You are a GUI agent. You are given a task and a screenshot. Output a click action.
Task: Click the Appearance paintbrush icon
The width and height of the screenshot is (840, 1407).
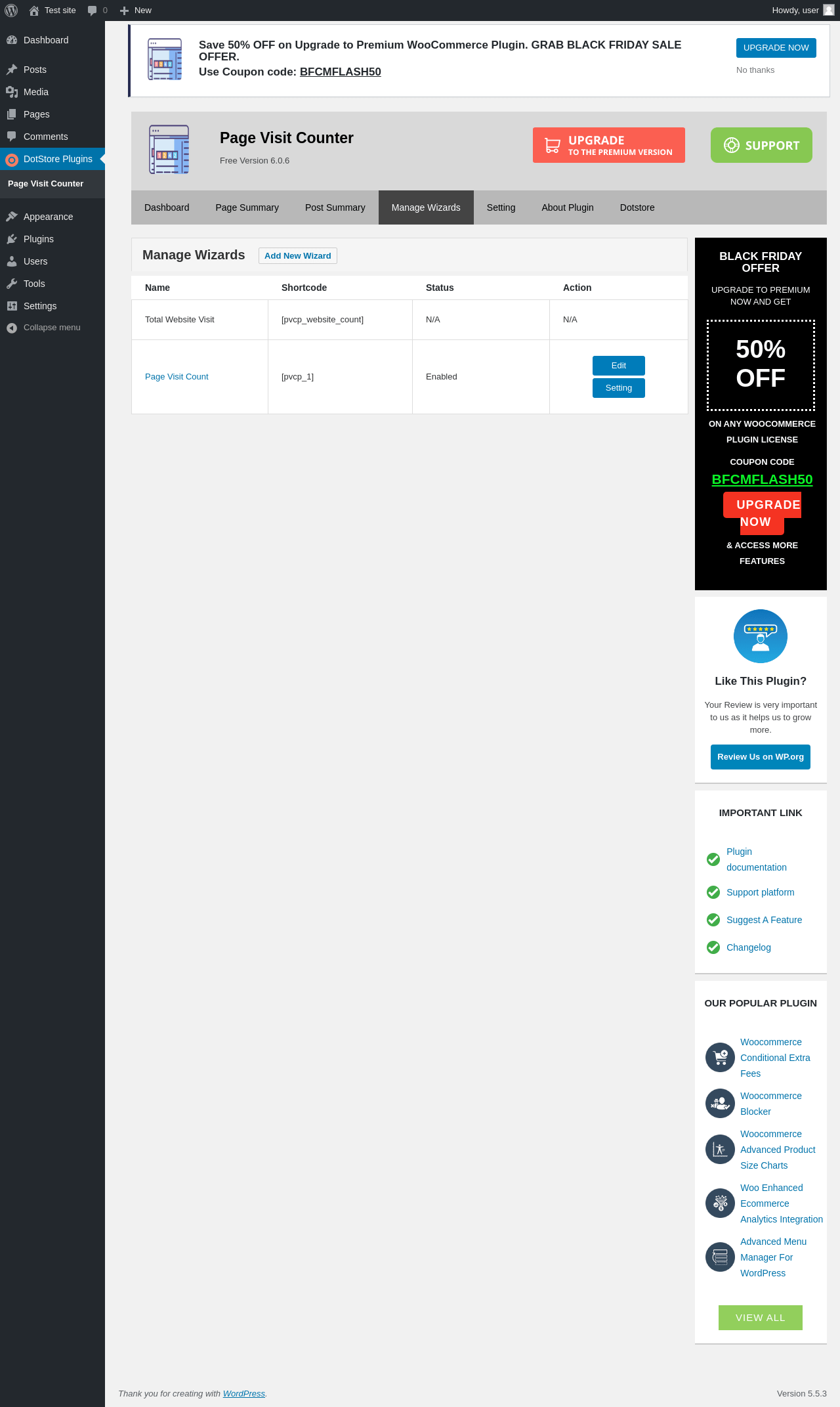(12, 217)
